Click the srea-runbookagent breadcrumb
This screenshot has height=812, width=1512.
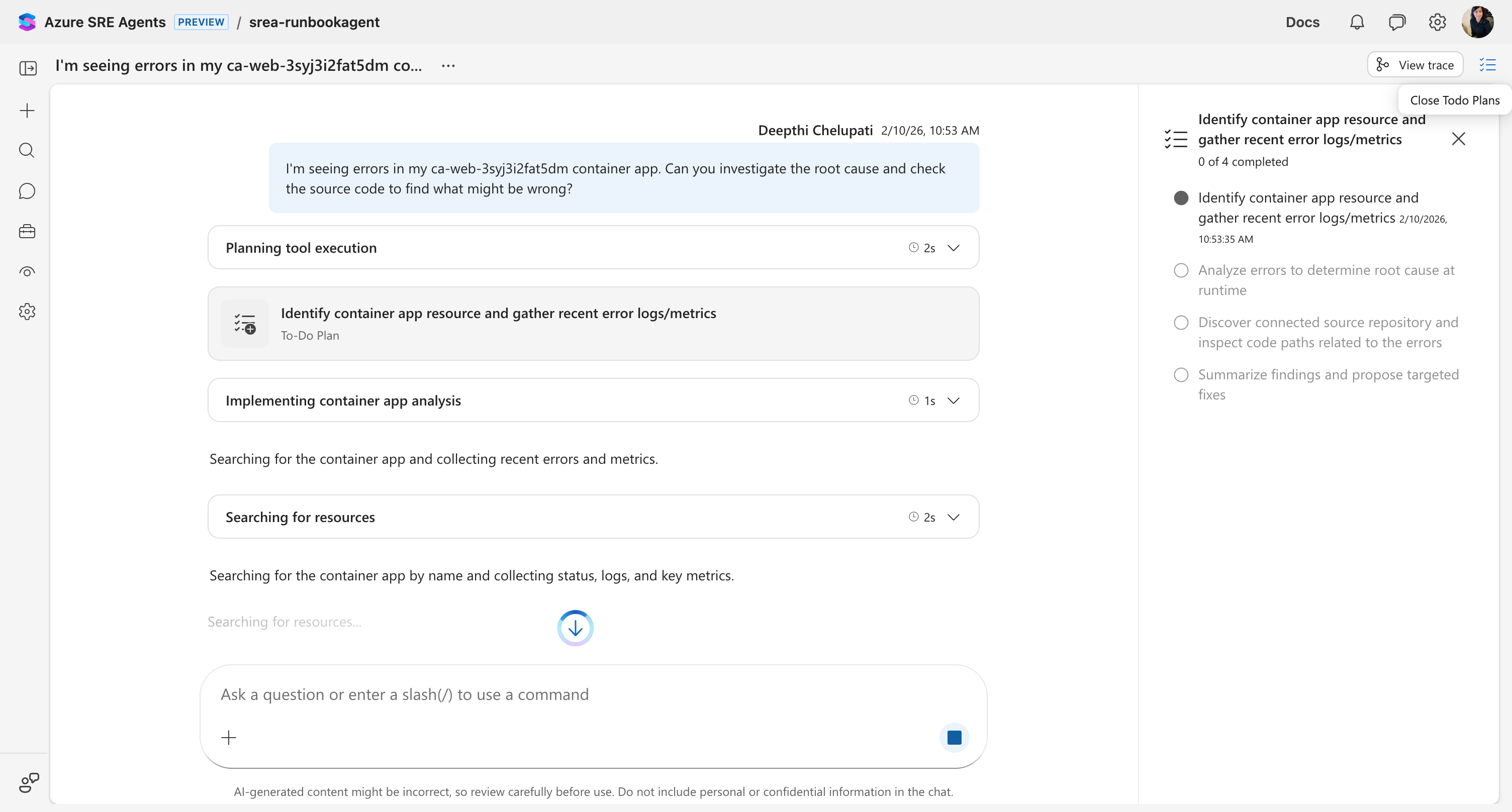(314, 22)
